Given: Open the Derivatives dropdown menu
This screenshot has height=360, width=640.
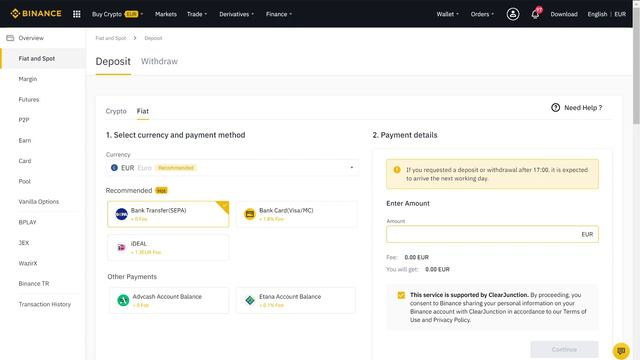Looking at the screenshot, I should pyautogui.click(x=236, y=14).
